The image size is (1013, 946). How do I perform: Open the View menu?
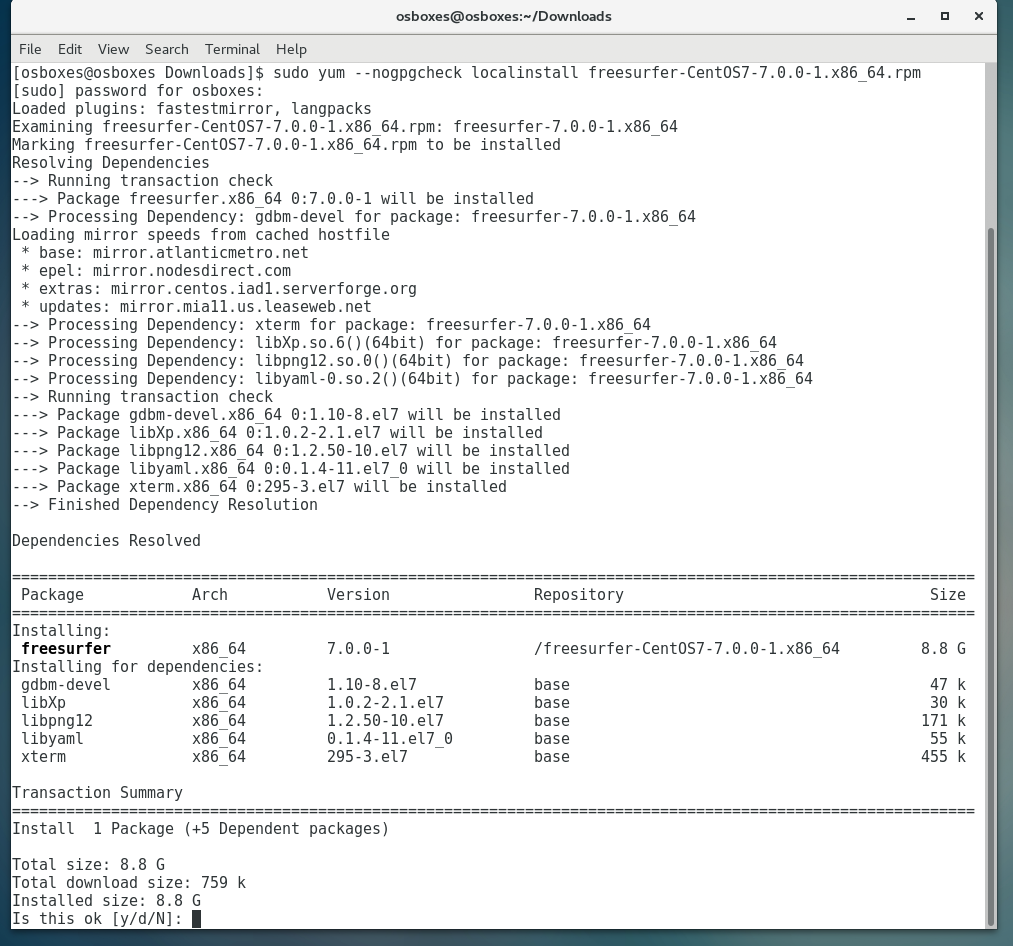pyautogui.click(x=113, y=49)
